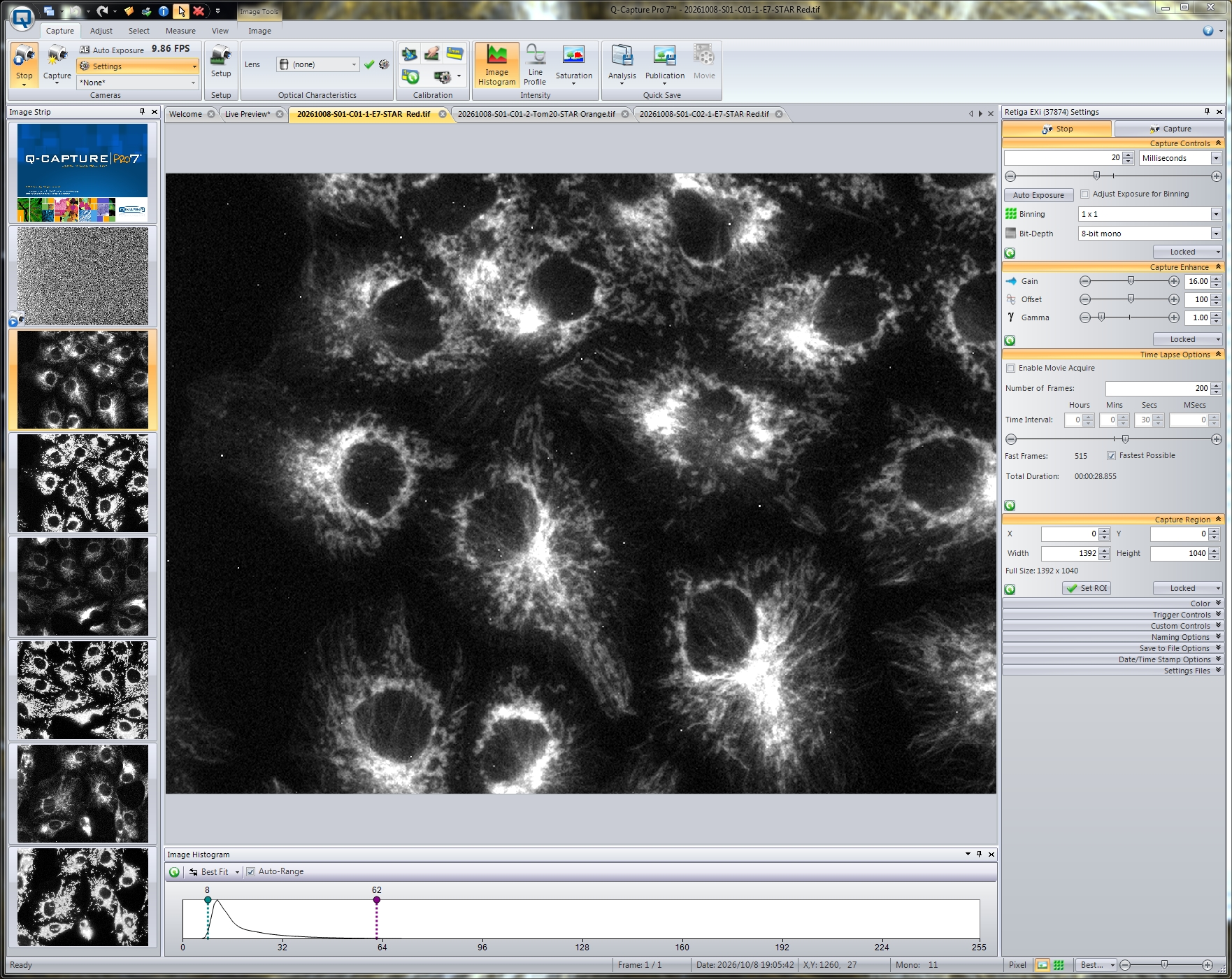Click the Publication quick save icon
The image size is (1232, 979).
[x=664, y=65]
